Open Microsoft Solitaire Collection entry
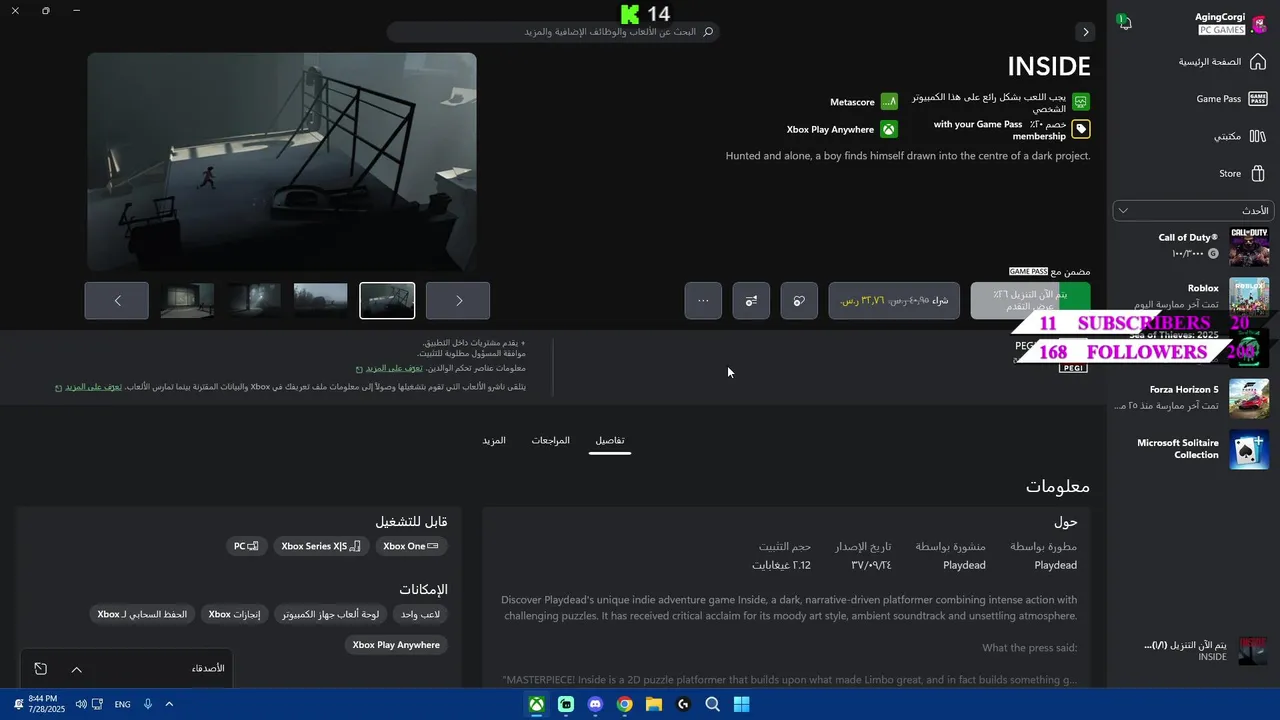The width and height of the screenshot is (1280, 720). (x=1193, y=449)
